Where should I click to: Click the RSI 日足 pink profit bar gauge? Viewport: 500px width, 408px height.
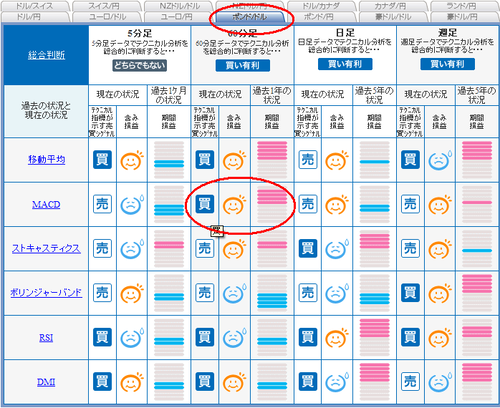pos(375,337)
